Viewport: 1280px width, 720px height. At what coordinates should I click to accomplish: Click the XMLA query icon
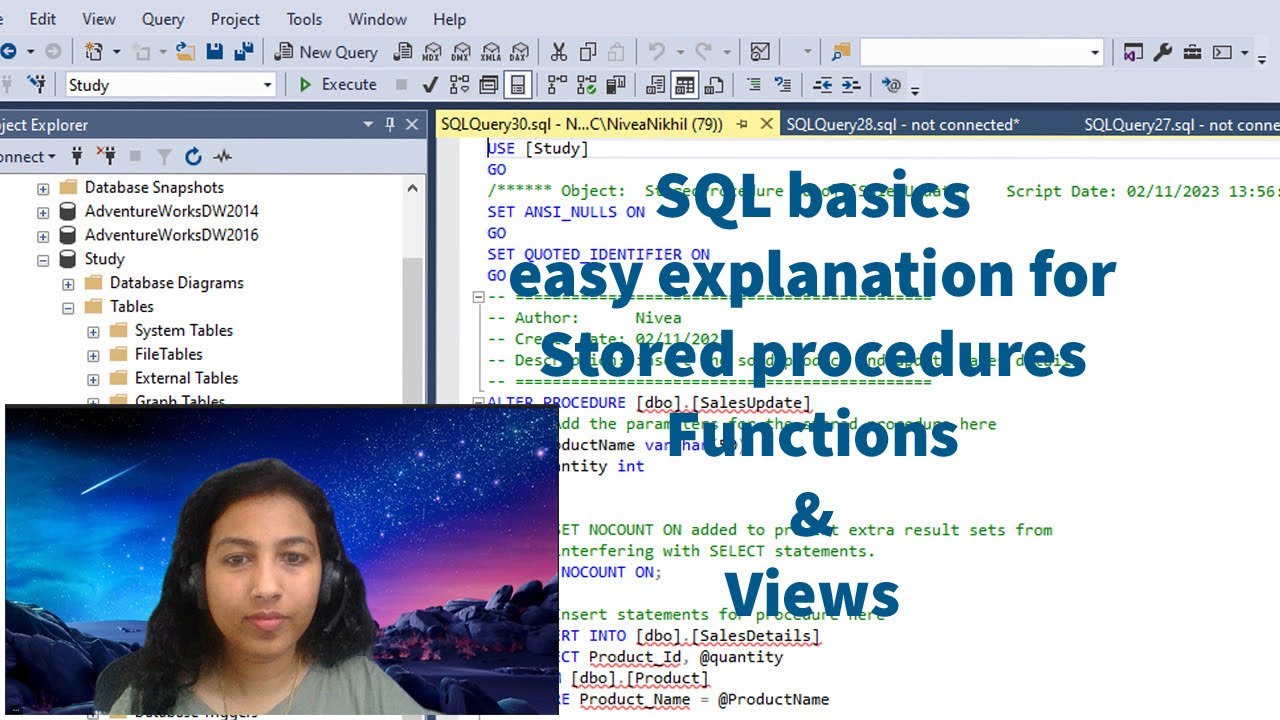click(490, 52)
